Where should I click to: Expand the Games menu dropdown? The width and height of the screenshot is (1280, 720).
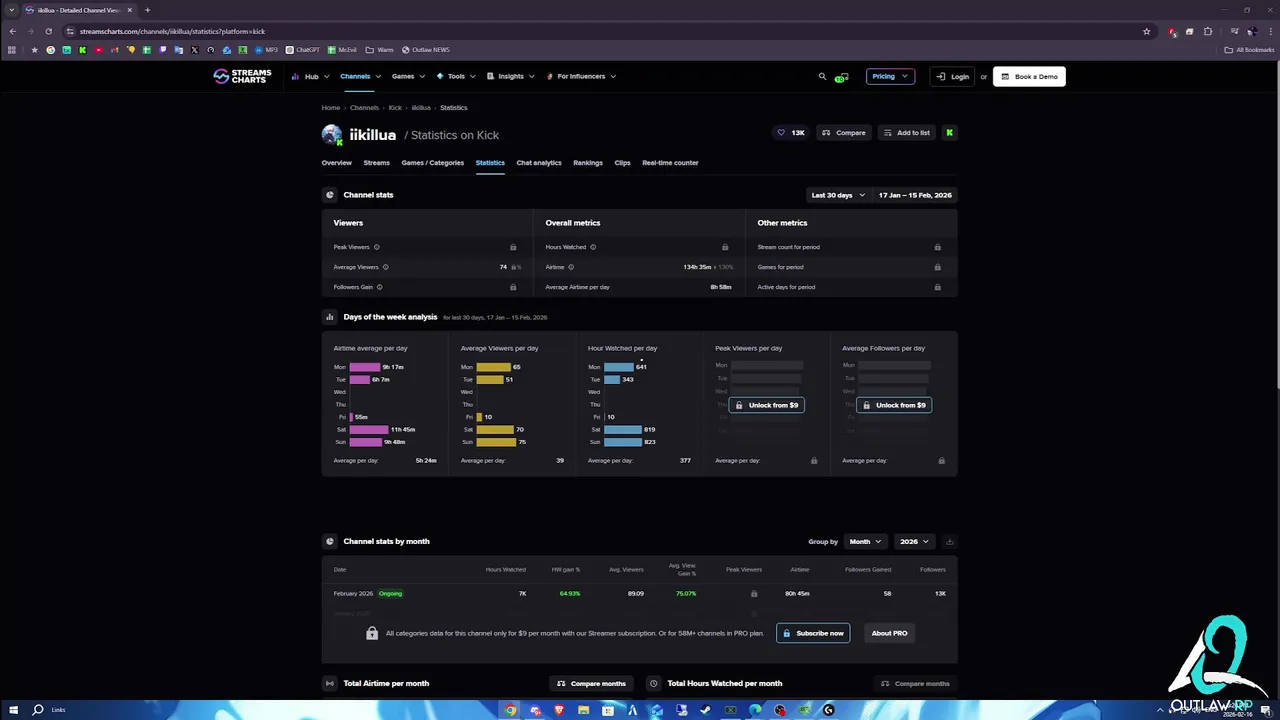tap(408, 76)
